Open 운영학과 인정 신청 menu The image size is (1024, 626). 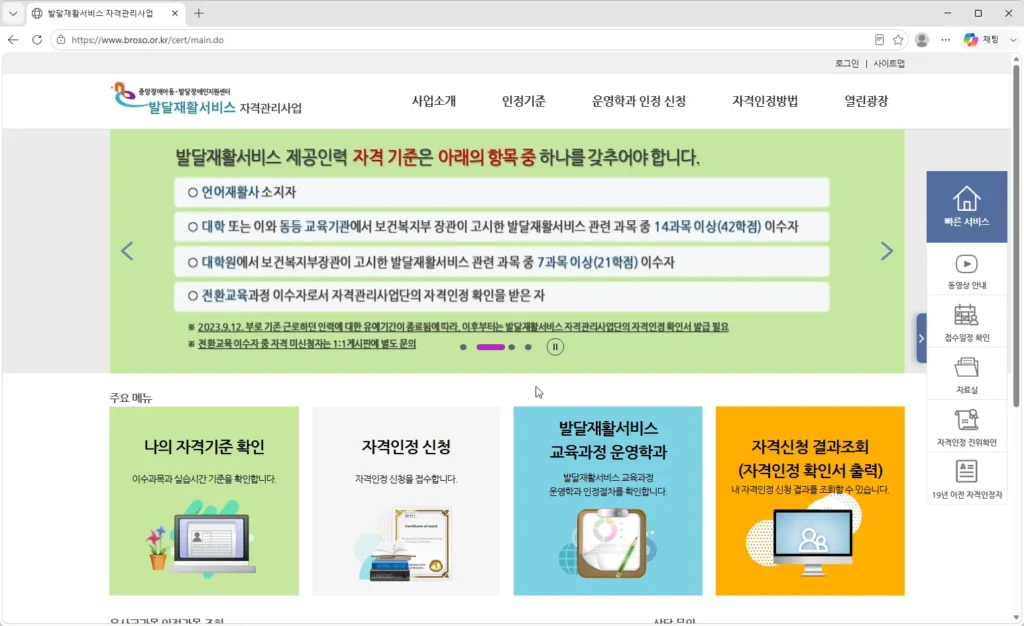pos(639,101)
